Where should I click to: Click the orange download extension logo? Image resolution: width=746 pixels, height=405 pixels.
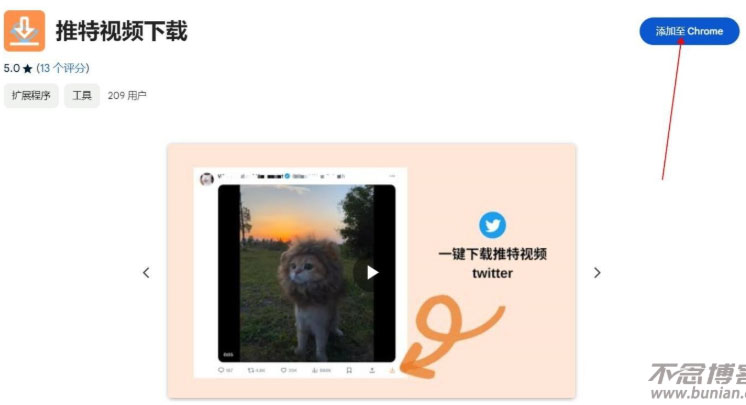(24, 31)
